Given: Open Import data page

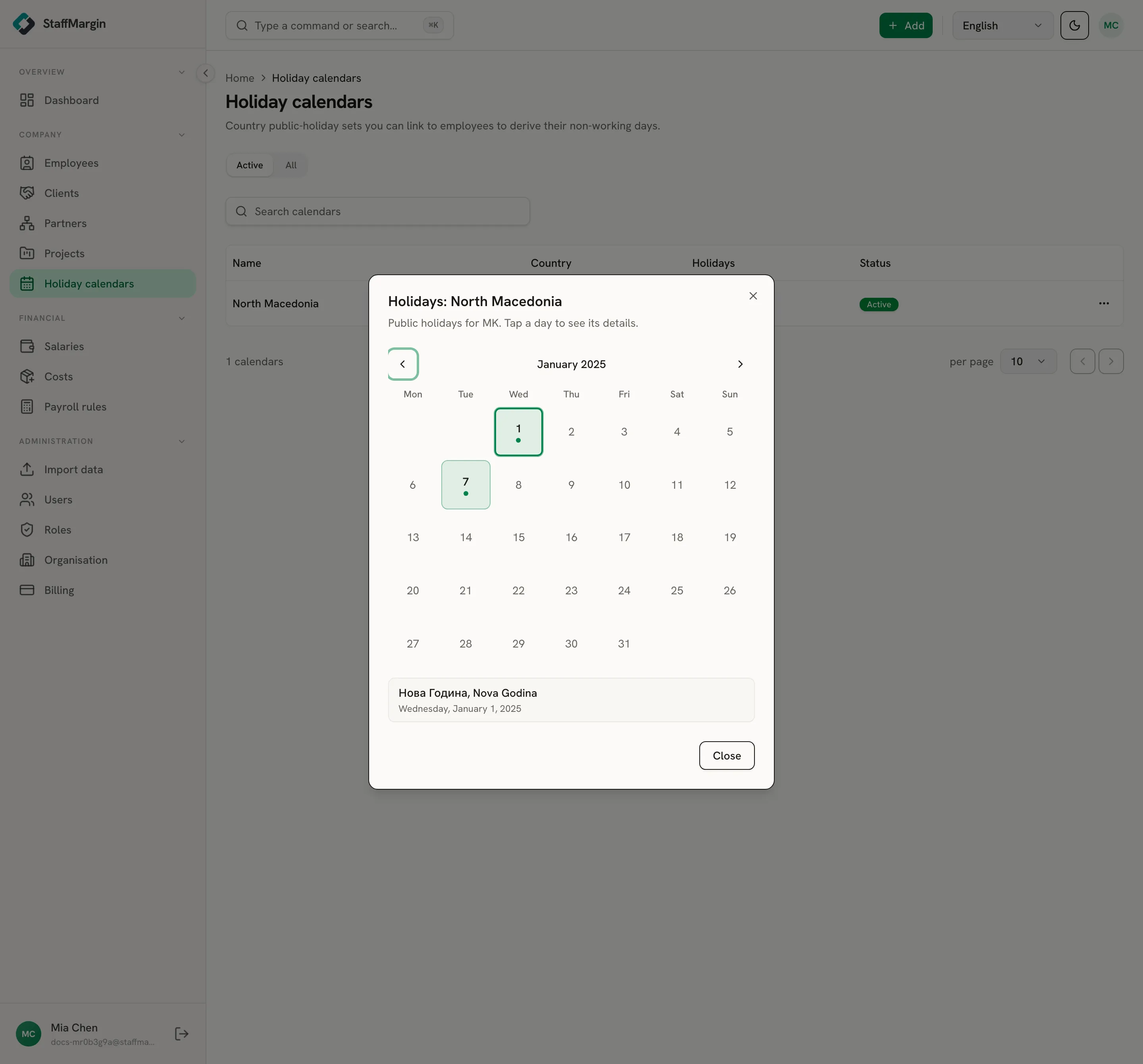Looking at the screenshot, I should (x=102, y=469).
